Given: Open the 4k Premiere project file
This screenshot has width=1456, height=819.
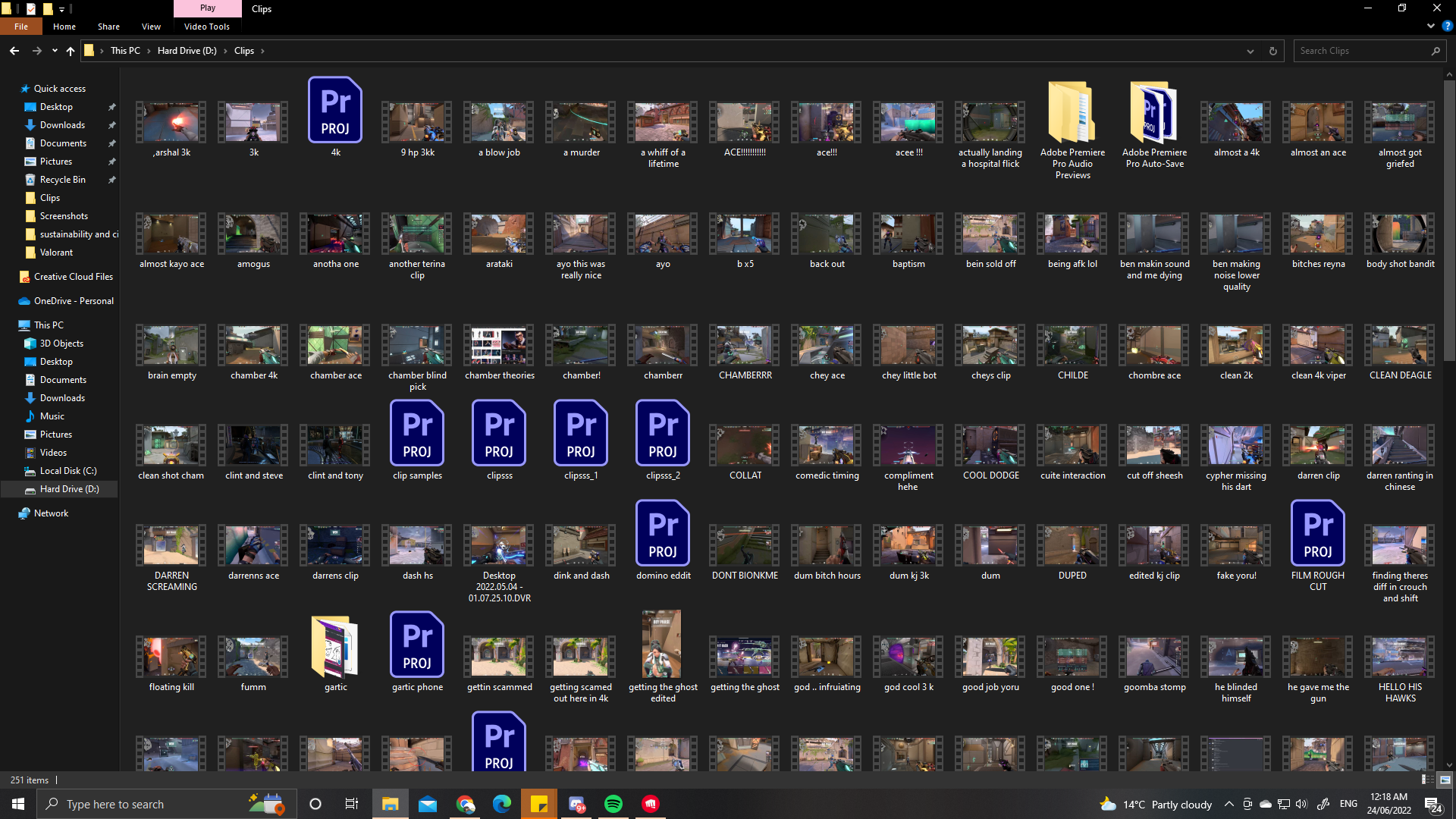Looking at the screenshot, I should click(335, 111).
